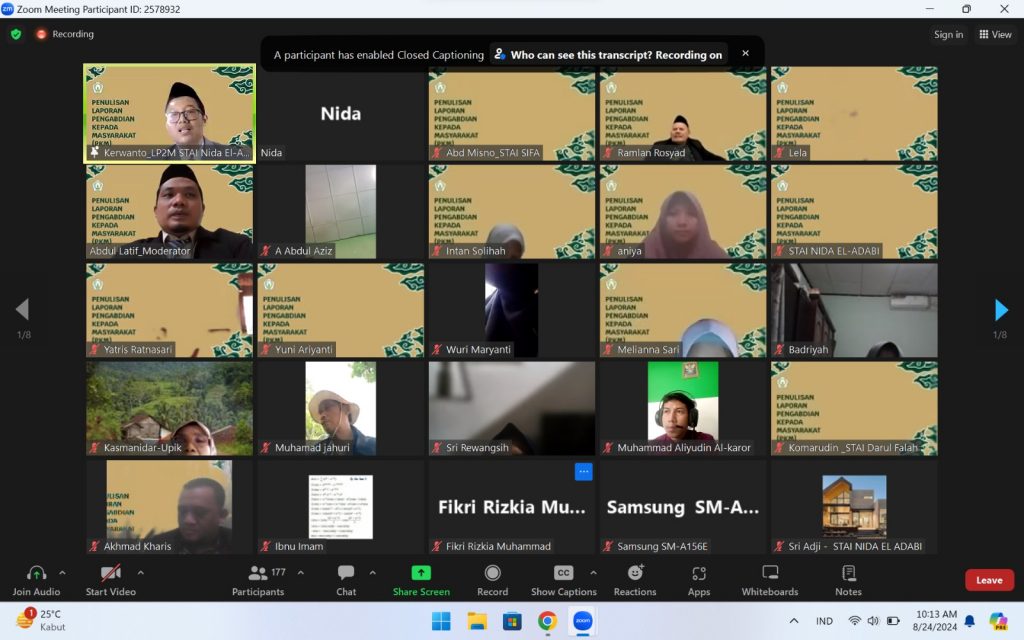This screenshot has width=1024, height=640.
Task: Toggle Start Video on
Action: tap(110, 579)
